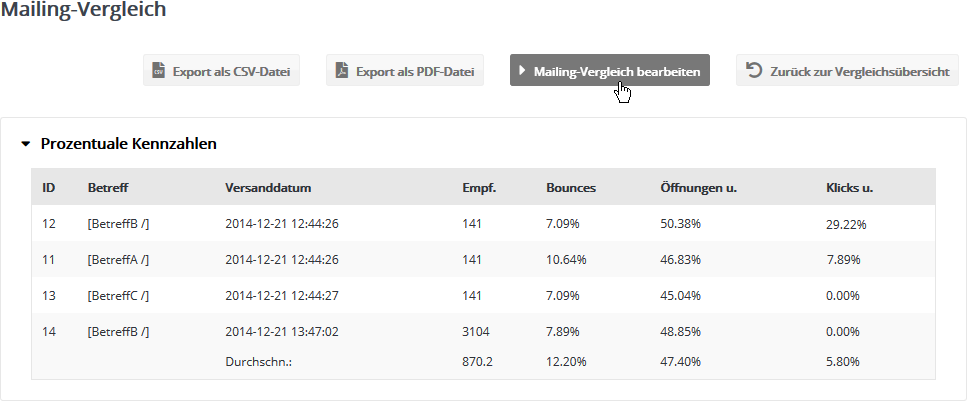Select the row with ID 12
This screenshot has height=401, width=967.
pos(49,224)
